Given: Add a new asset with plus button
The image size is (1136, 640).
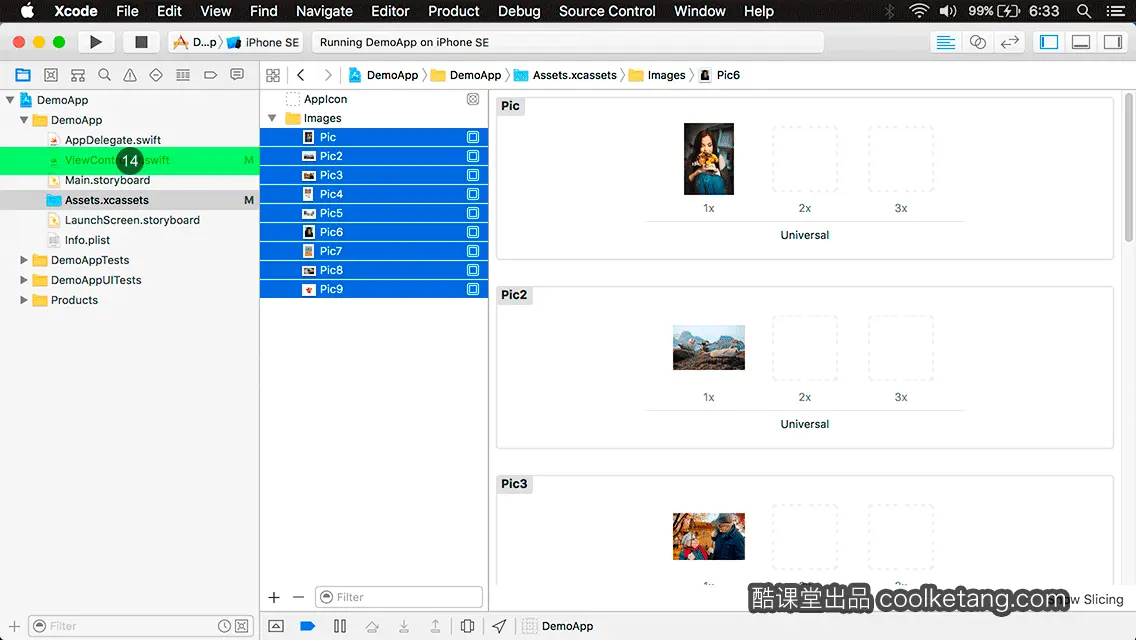Looking at the screenshot, I should (x=274, y=597).
